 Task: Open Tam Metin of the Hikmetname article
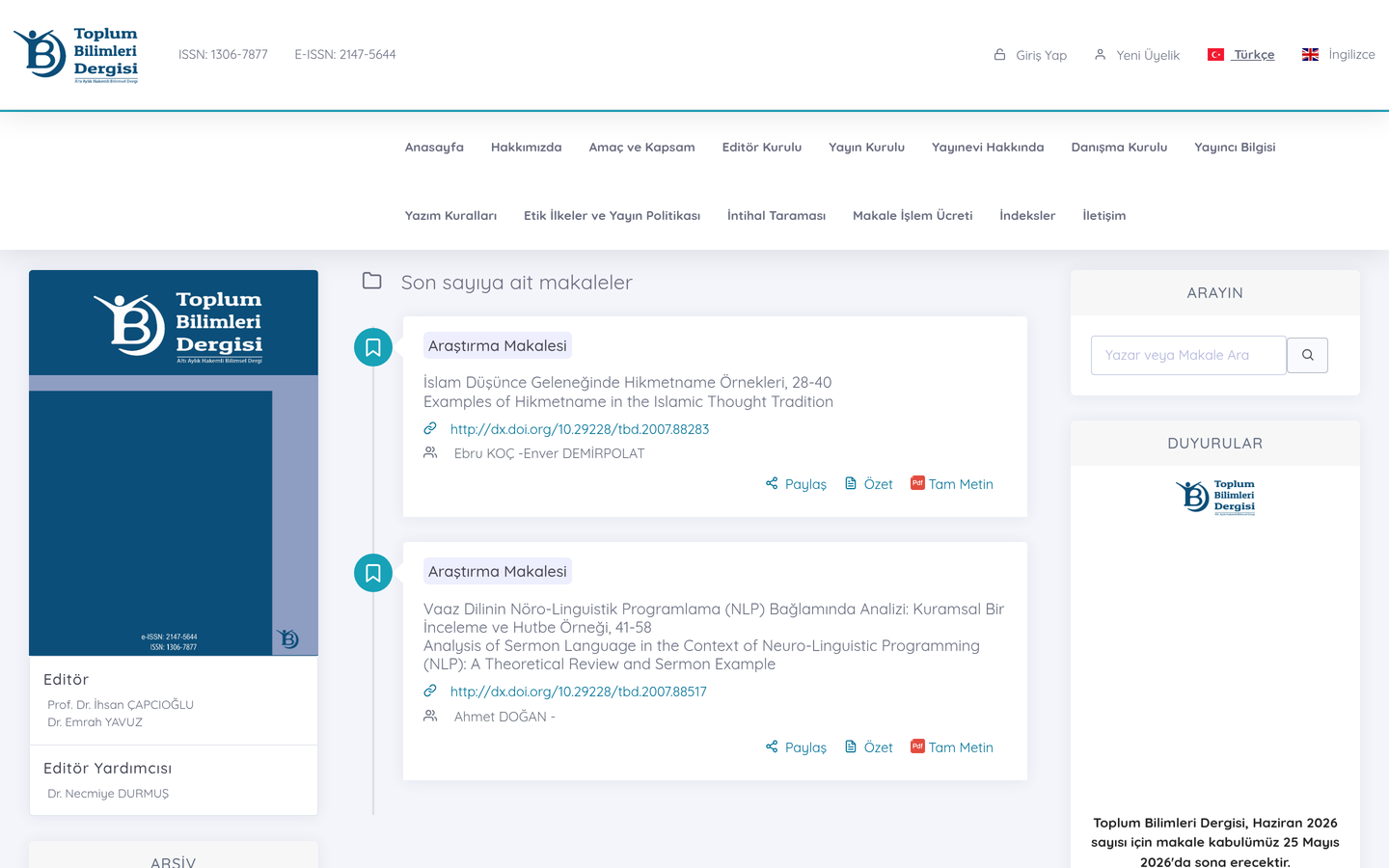(x=961, y=484)
